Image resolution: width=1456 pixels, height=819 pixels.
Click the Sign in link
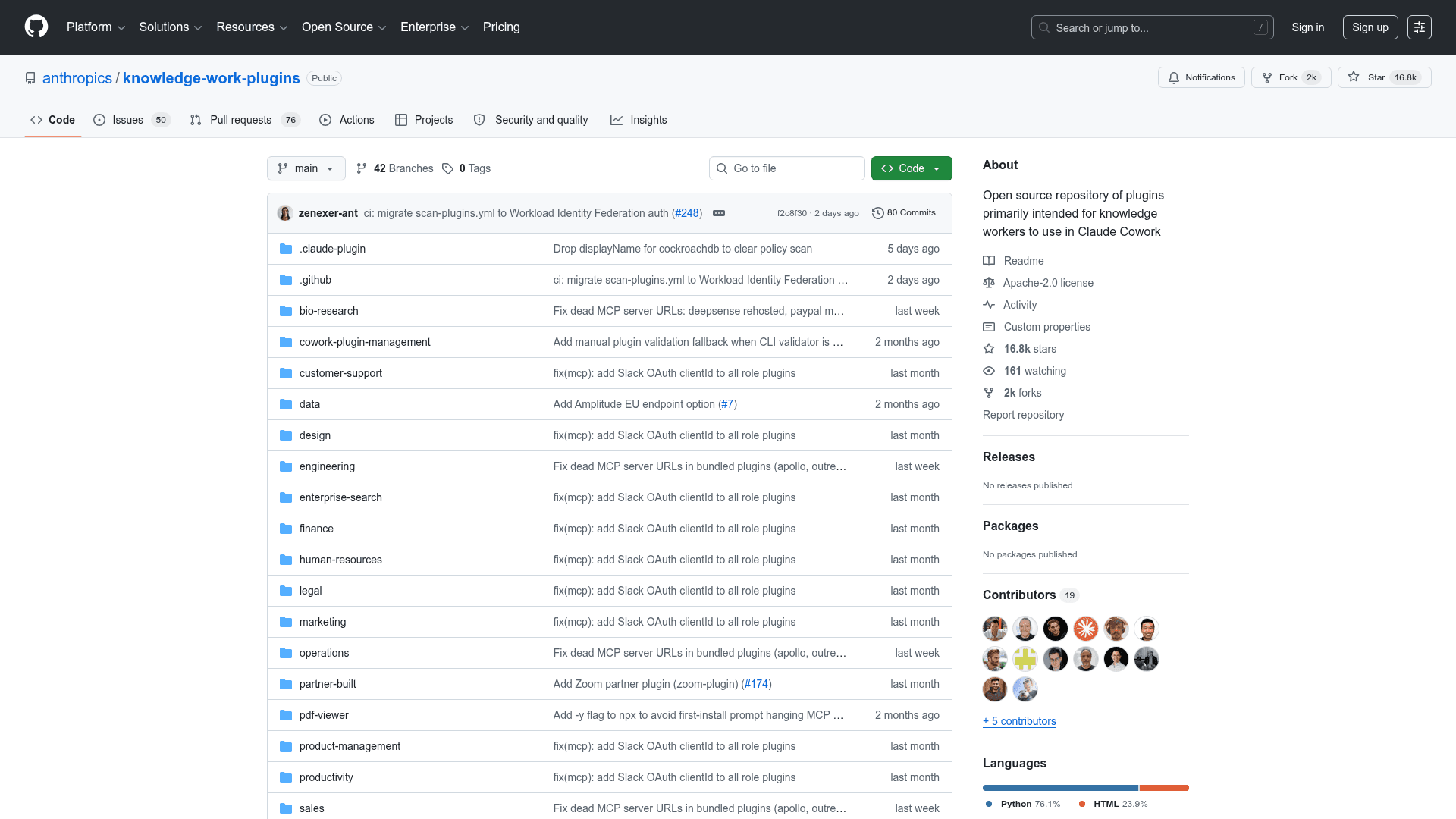coord(1308,27)
